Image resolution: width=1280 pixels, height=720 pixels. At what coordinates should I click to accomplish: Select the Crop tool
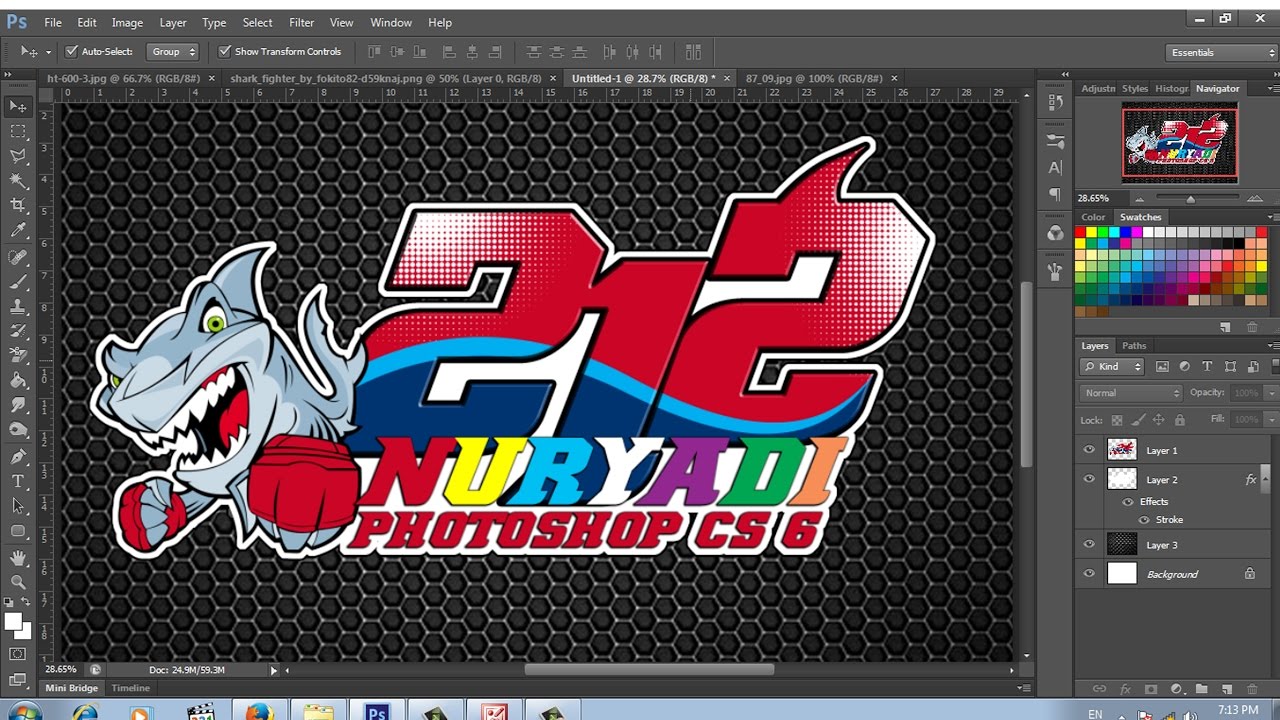click(18, 206)
